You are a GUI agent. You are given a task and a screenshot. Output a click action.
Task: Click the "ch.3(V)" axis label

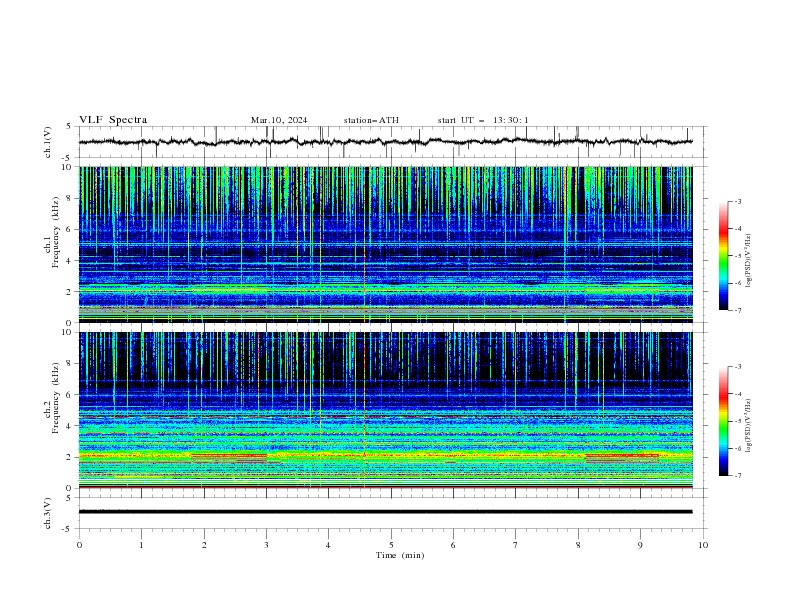click(x=48, y=513)
